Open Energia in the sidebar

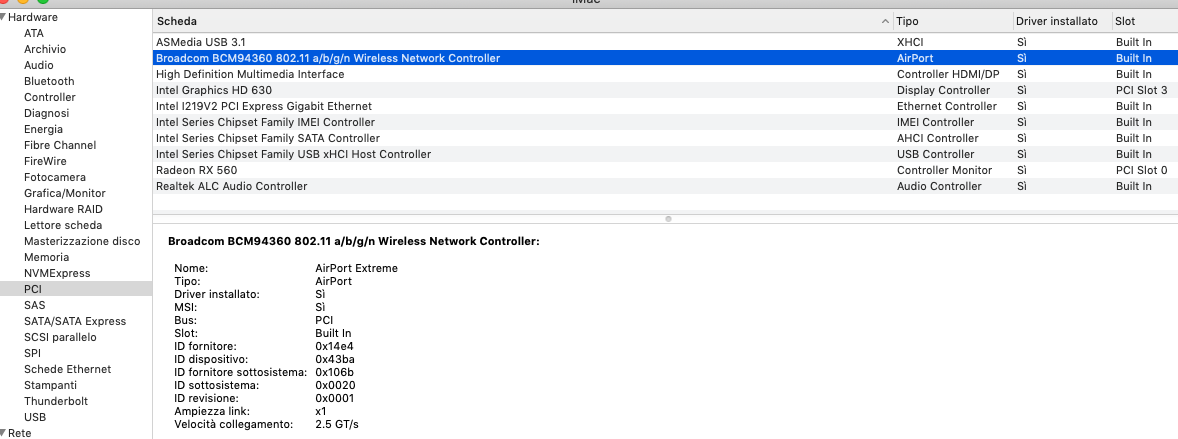44,129
